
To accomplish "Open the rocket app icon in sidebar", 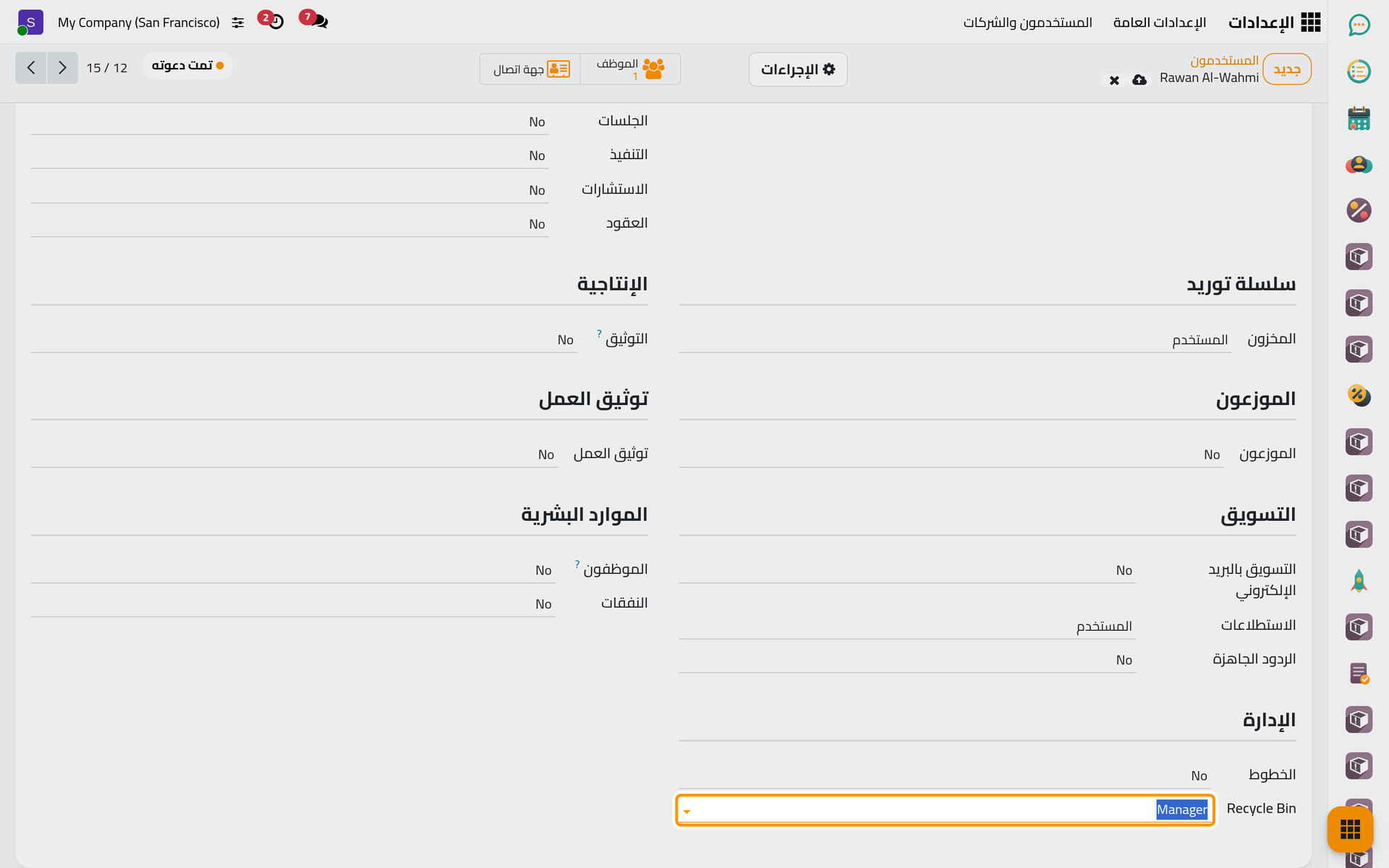I will click(1359, 581).
